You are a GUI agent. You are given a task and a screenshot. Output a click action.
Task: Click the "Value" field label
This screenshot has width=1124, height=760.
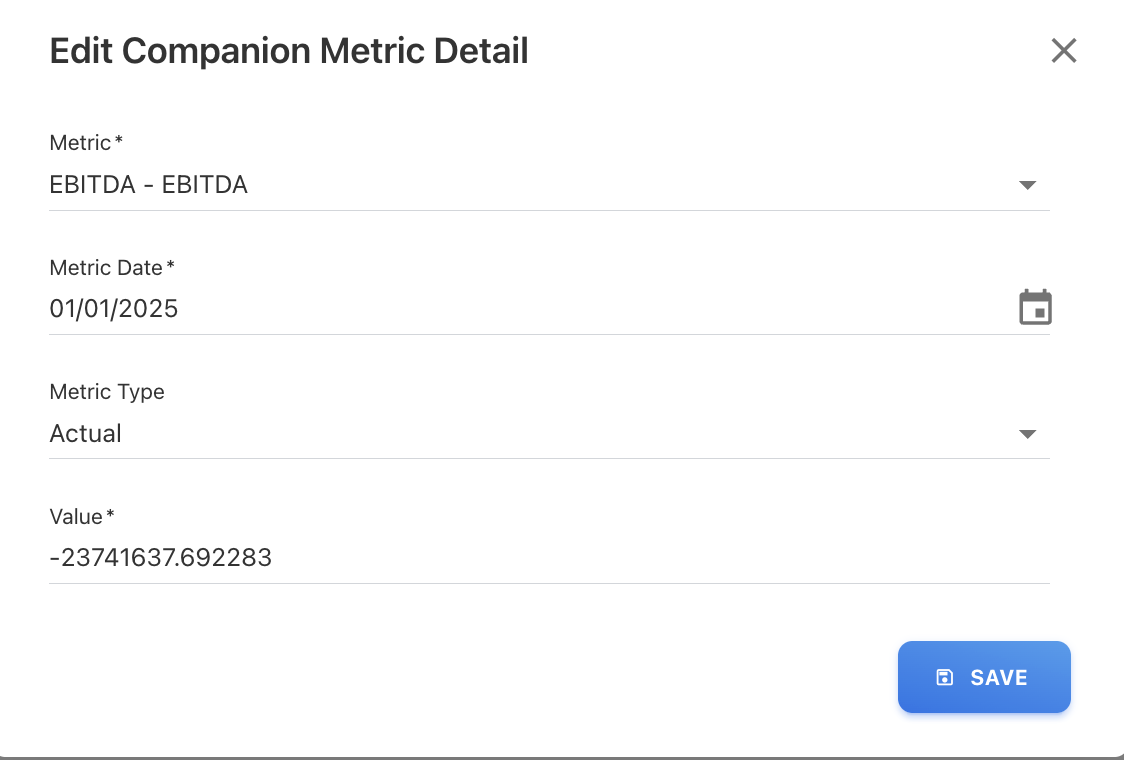click(x=76, y=517)
